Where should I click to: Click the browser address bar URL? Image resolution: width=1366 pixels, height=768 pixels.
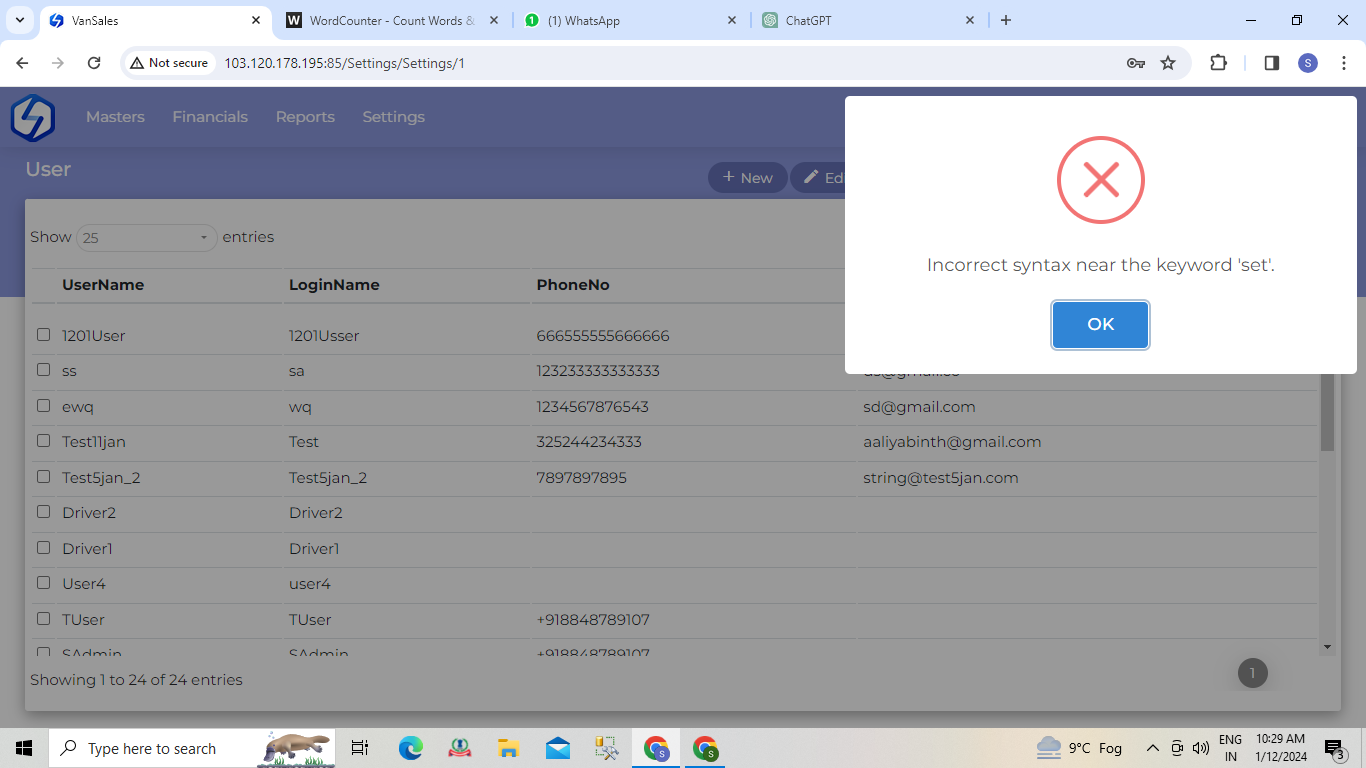[x=344, y=63]
